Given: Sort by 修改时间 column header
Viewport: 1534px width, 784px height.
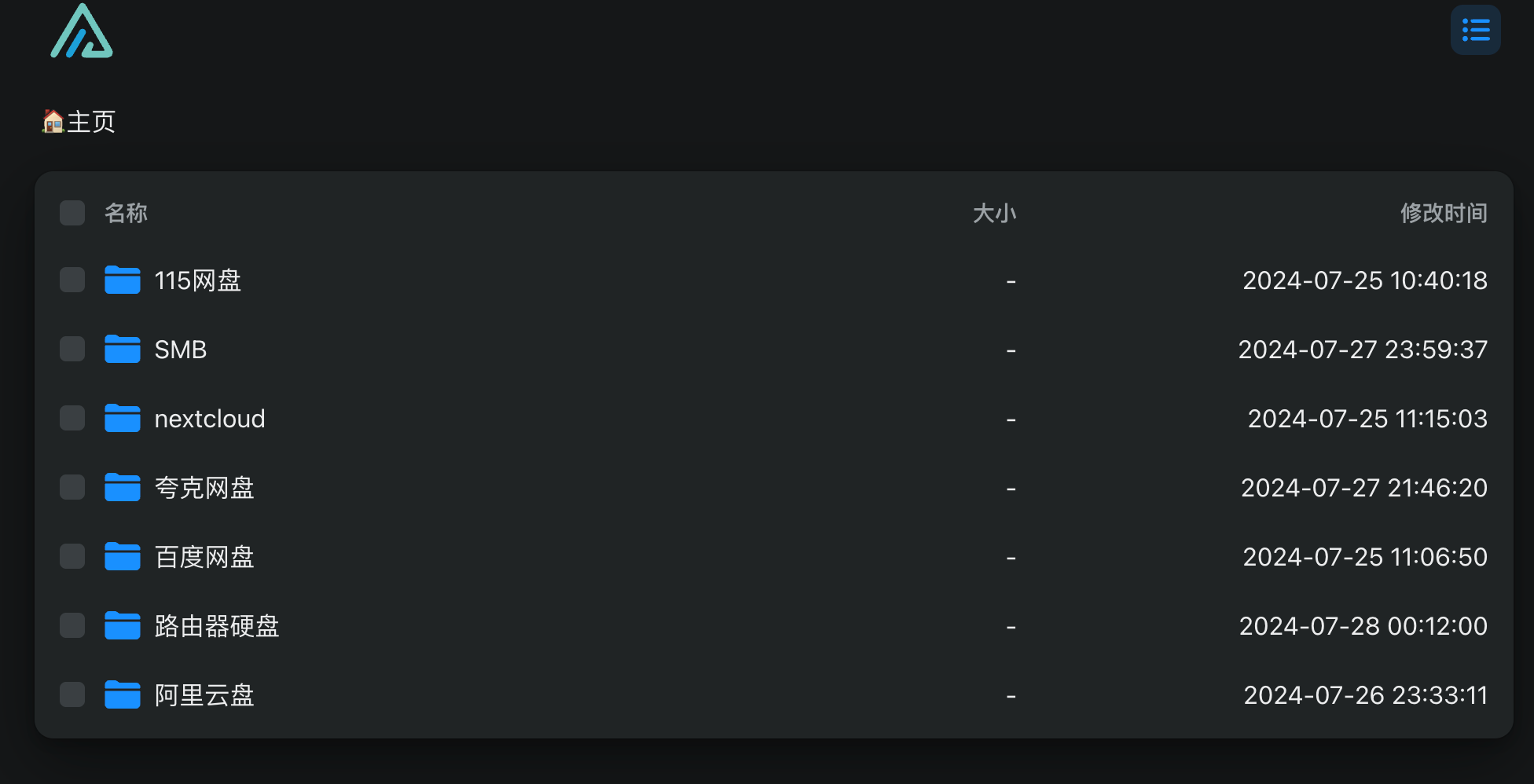Looking at the screenshot, I should point(1444,213).
